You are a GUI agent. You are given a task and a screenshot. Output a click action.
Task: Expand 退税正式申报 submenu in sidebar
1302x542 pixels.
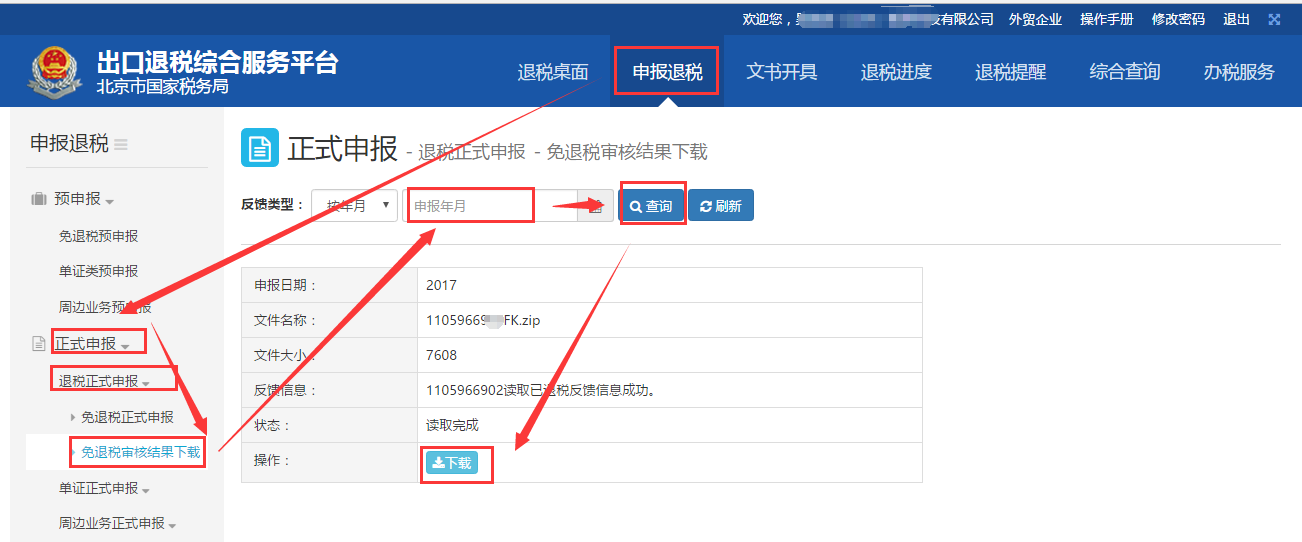point(104,381)
